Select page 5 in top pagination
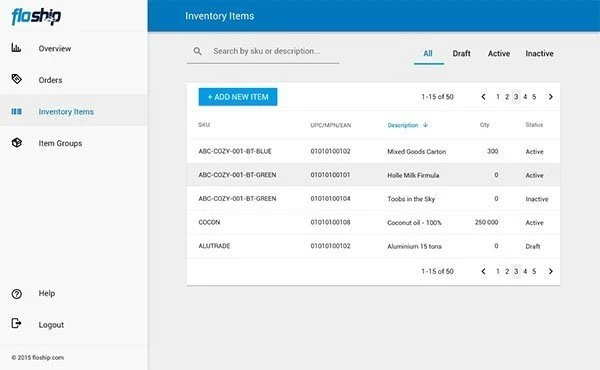The image size is (600, 370). [x=534, y=97]
